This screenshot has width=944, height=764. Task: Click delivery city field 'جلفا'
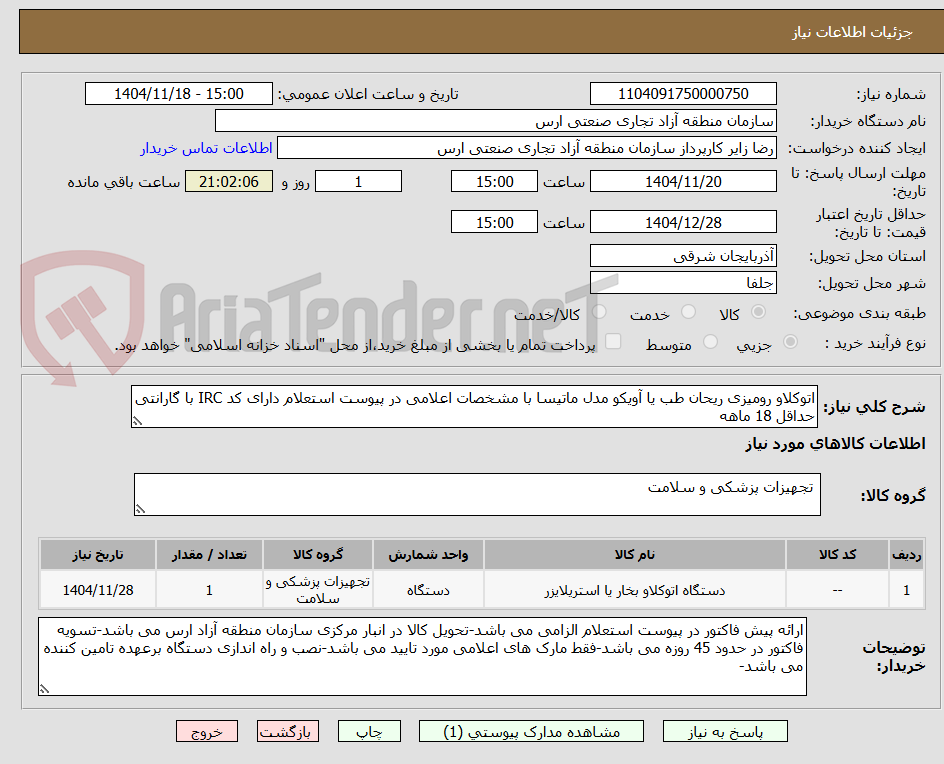(x=683, y=283)
